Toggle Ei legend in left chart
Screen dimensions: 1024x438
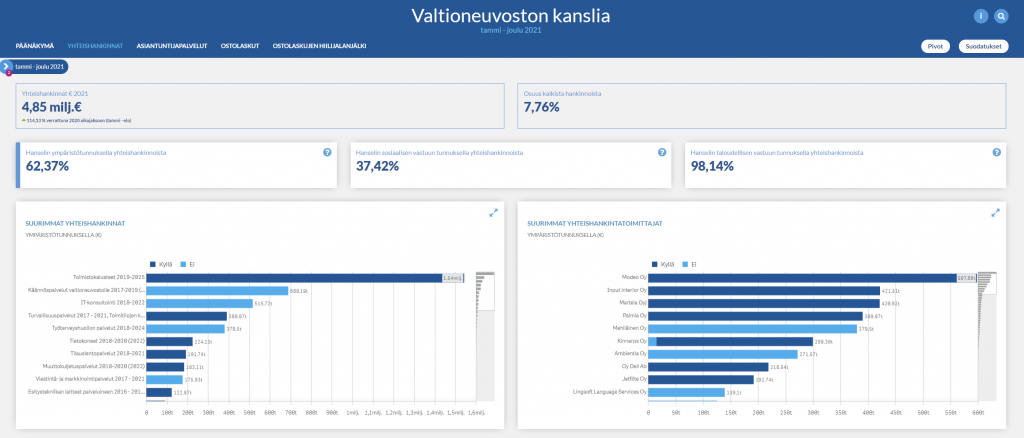tap(186, 264)
